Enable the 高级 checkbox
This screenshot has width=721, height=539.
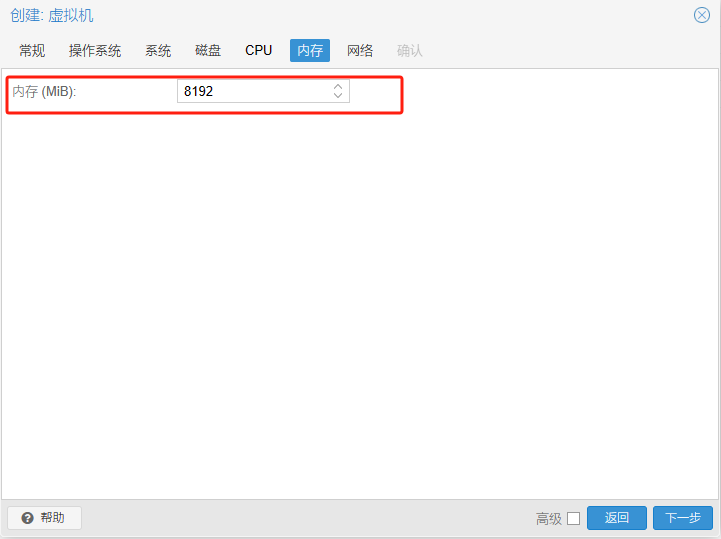pos(573,518)
